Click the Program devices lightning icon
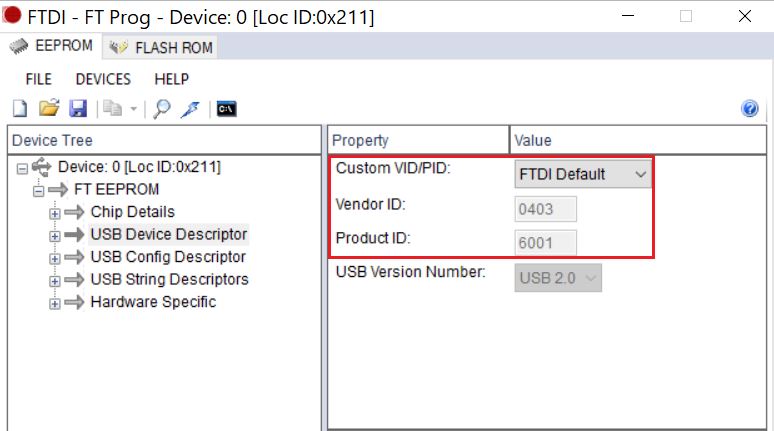 190,109
